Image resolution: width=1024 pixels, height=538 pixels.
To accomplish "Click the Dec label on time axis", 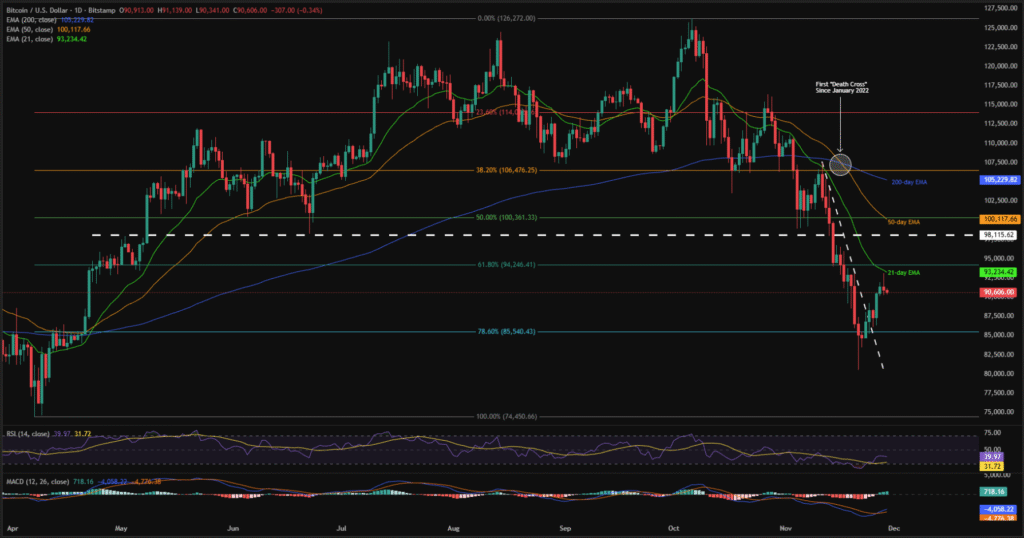I will [894, 528].
